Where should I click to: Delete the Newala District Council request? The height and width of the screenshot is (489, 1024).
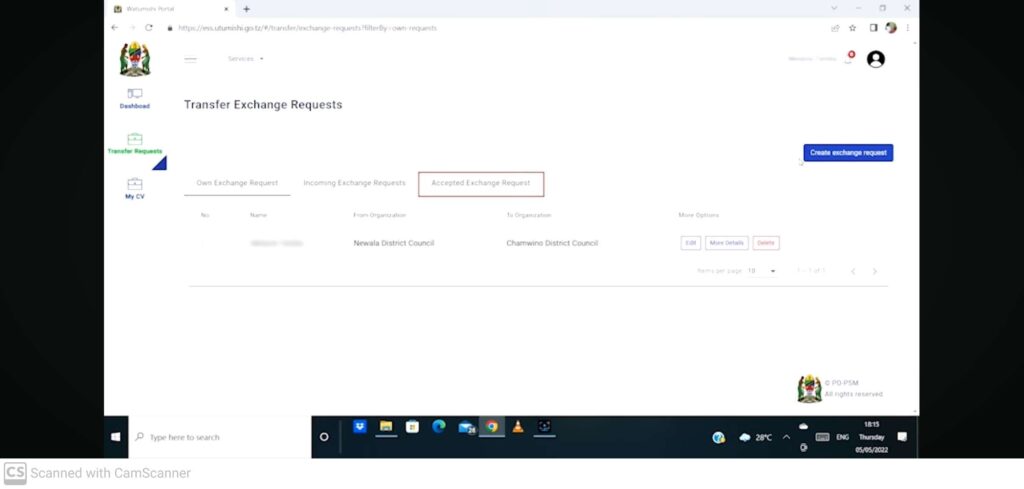point(765,243)
